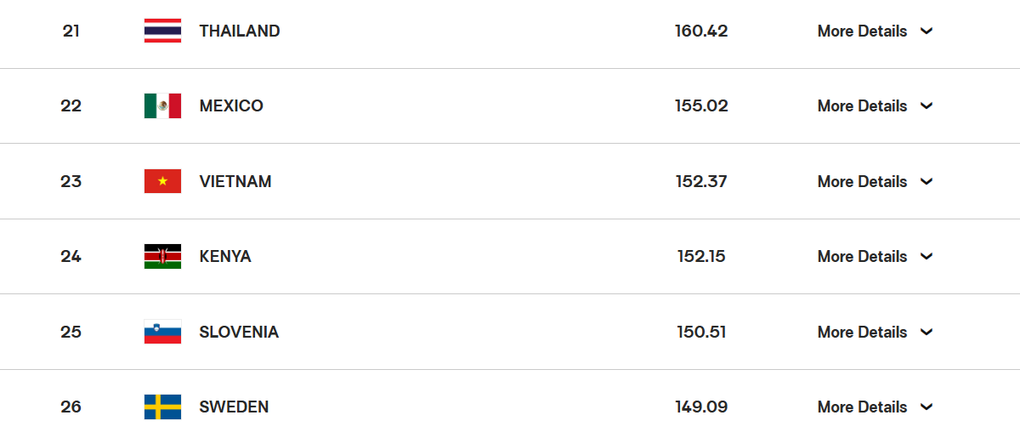Expand the chevron arrow for Sweden
Image resolution: width=1020 pixels, height=438 pixels.
(926, 407)
